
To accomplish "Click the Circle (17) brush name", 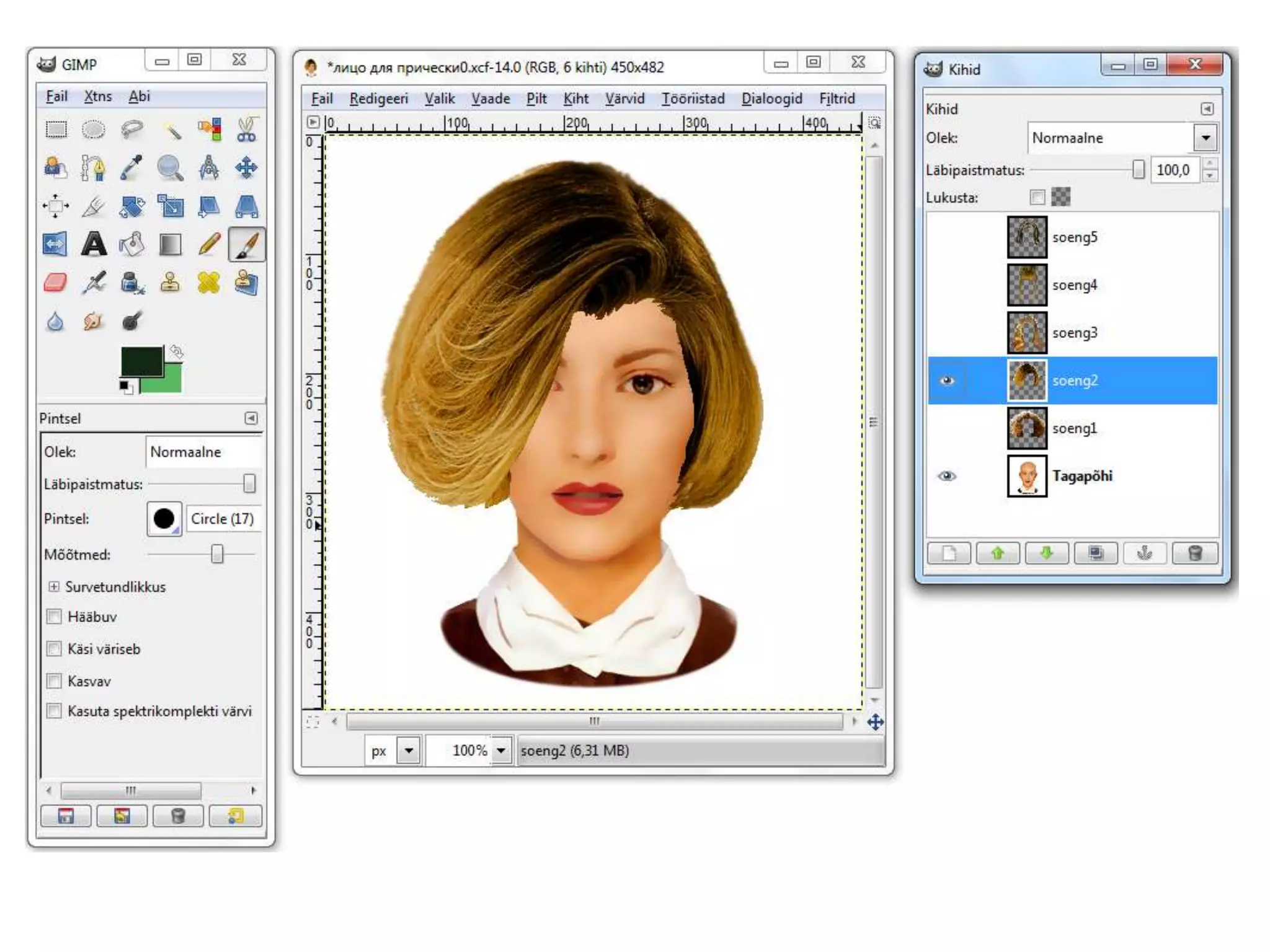I will pos(222,519).
